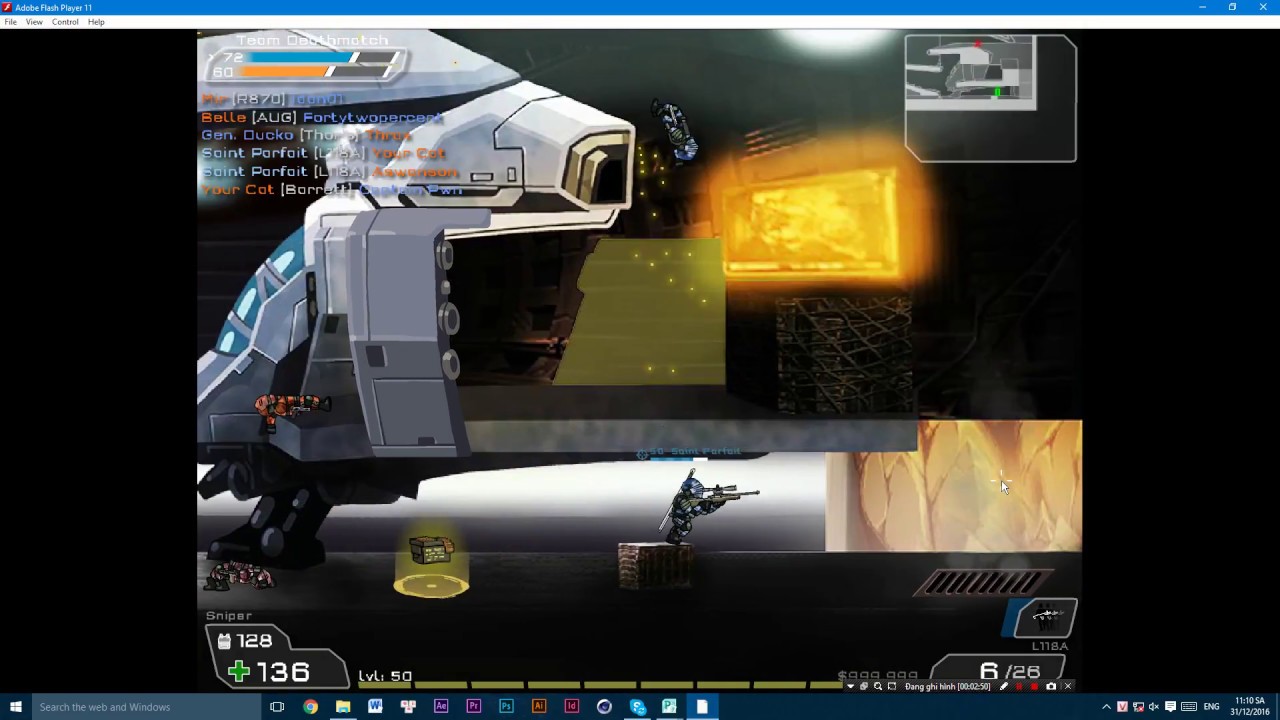Open Microsoft Word from the taskbar
Image resolution: width=1280 pixels, height=720 pixels.
(375, 707)
